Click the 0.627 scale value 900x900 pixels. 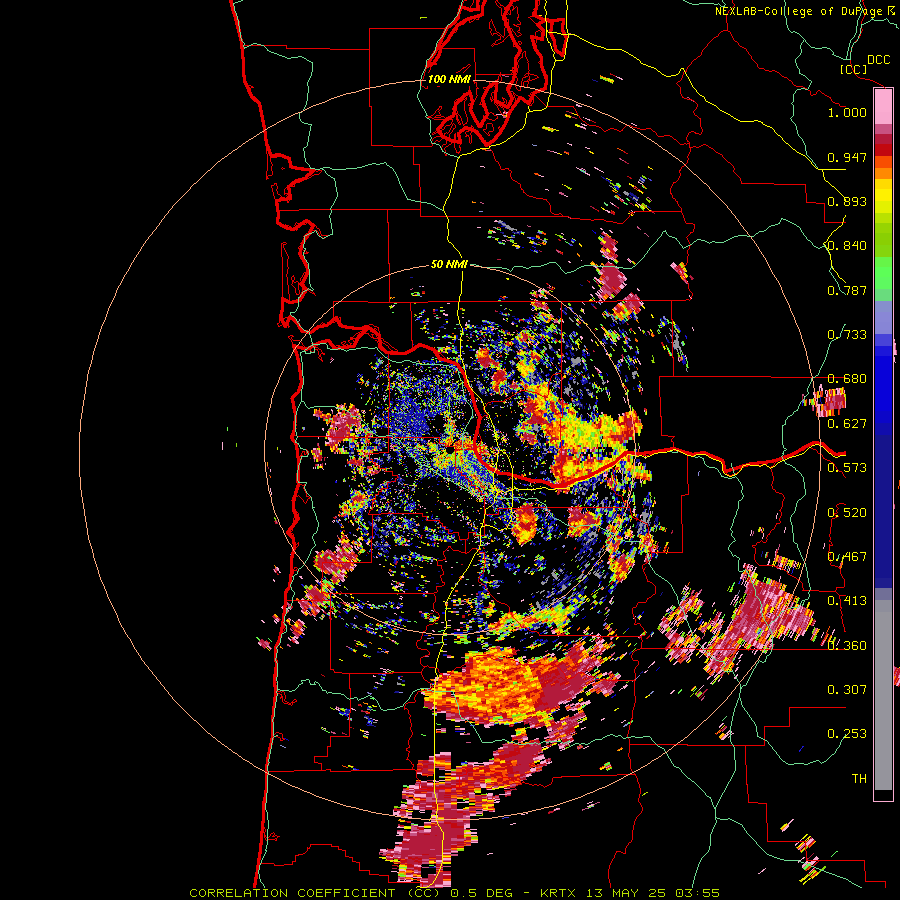click(847, 424)
